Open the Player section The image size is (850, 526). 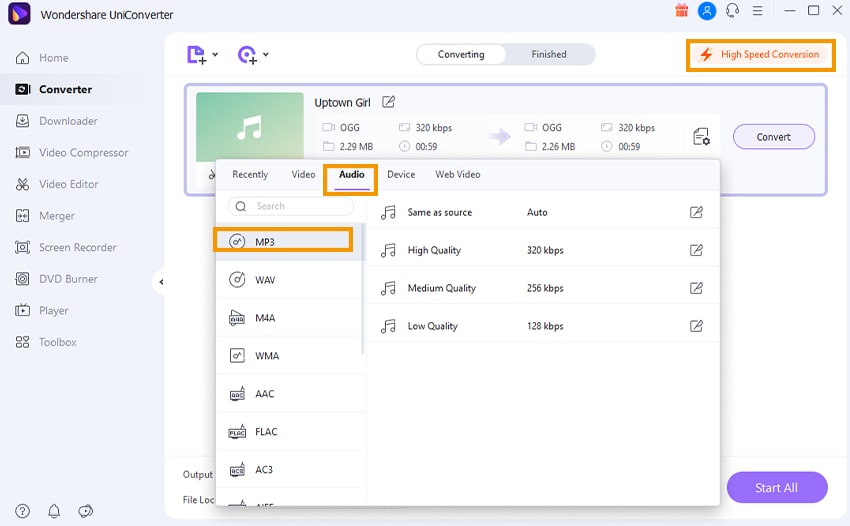coord(42,311)
